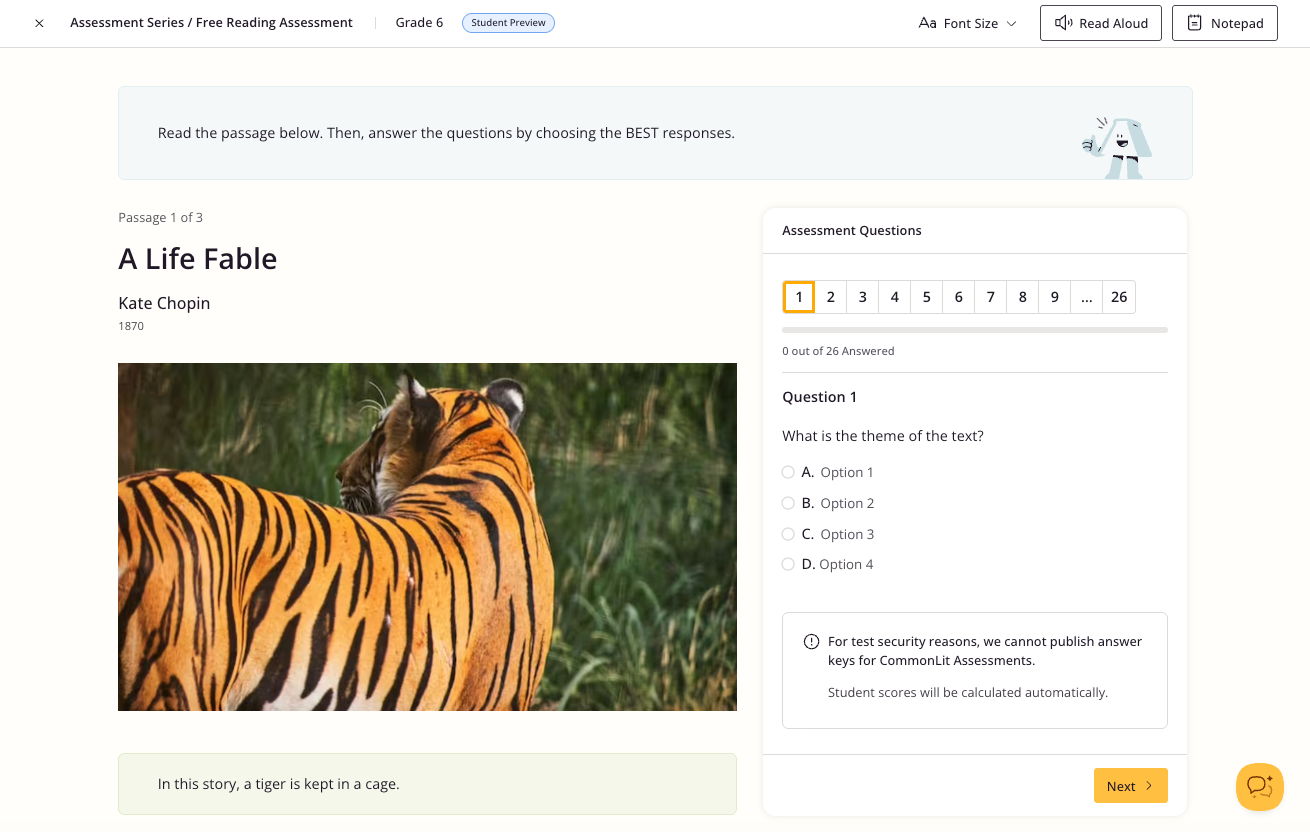1310x832 pixels.
Task: Choose answer C radio button
Action: tap(788, 534)
